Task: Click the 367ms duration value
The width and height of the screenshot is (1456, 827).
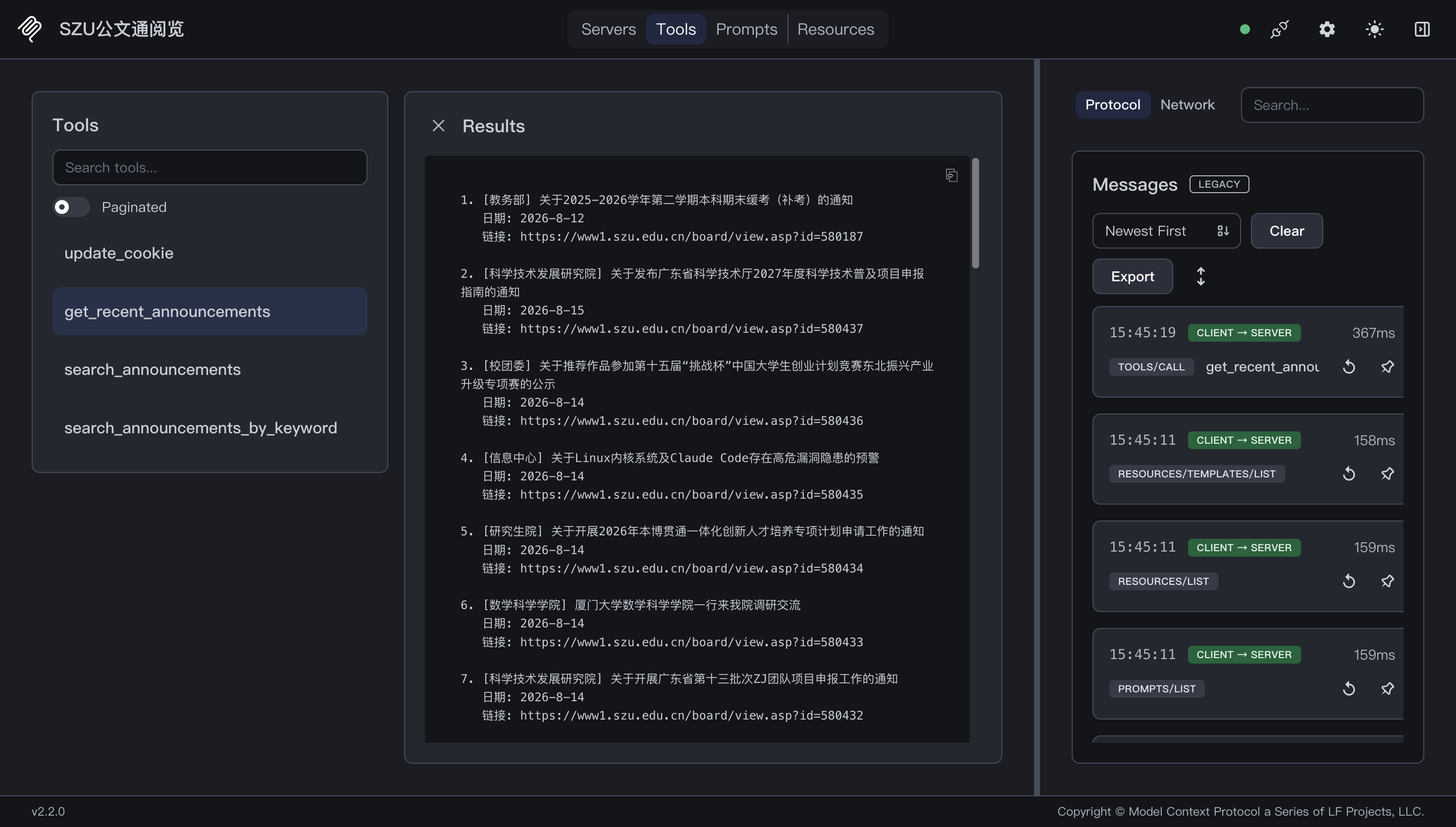Action: (x=1373, y=333)
